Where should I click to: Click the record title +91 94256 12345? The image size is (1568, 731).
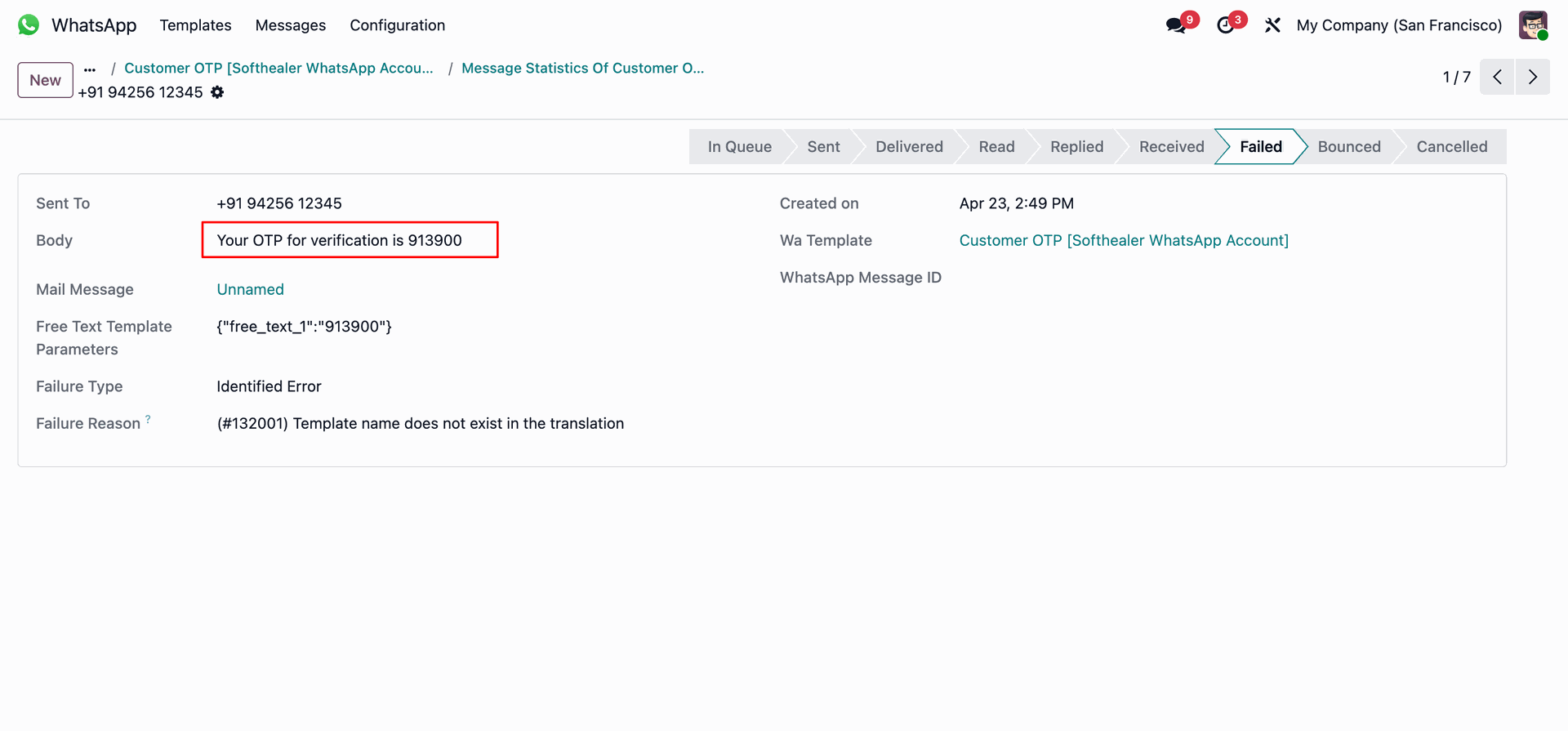[x=140, y=92]
